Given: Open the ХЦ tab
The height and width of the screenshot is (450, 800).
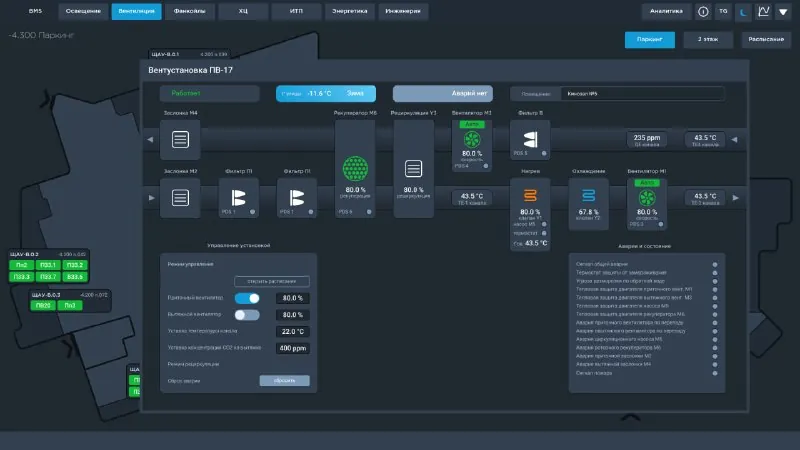Looking at the screenshot, I should click(x=243, y=11).
